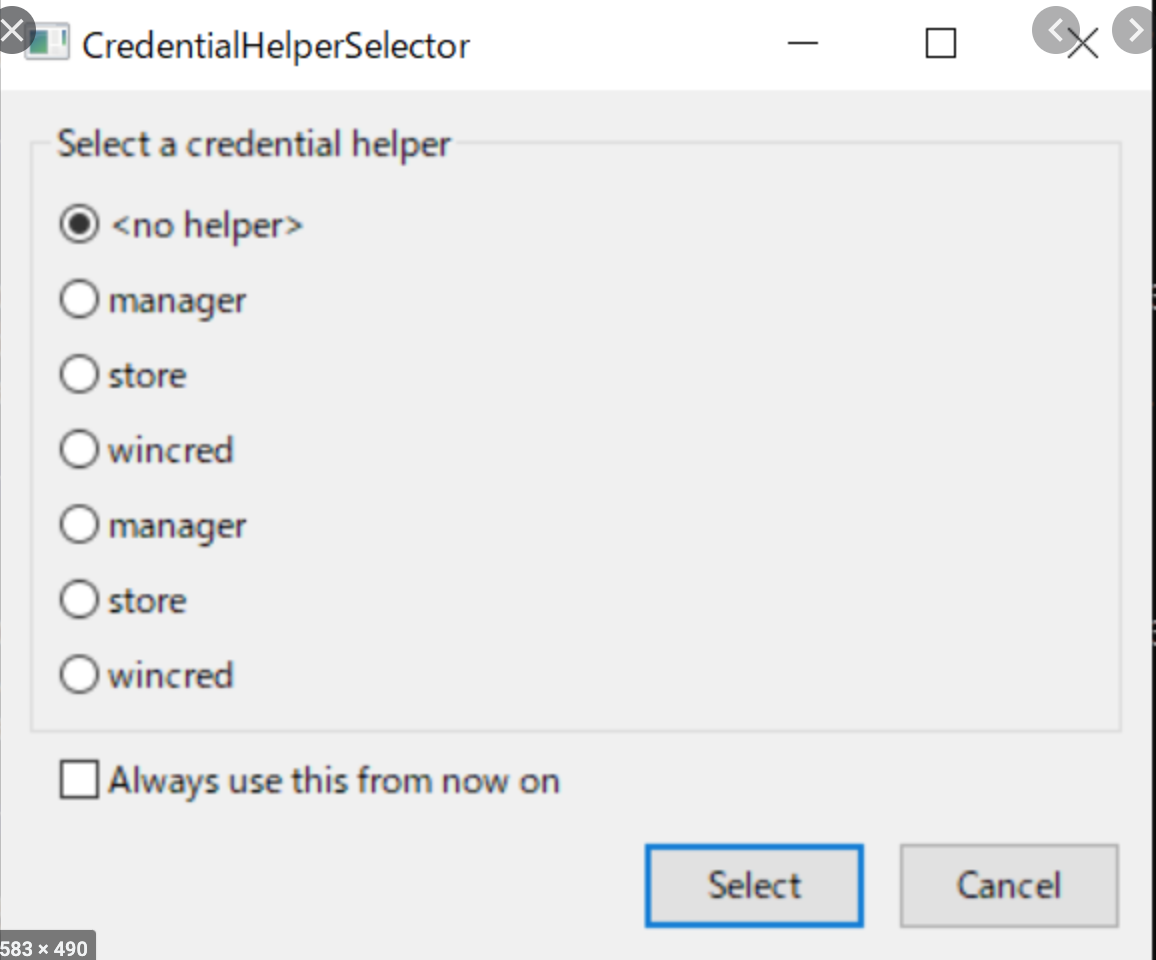Close the CredentialHelperSelector dialog window
Image resolution: width=1156 pixels, height=960 pixels.
pyautogui.click(x=1084, y=44)
